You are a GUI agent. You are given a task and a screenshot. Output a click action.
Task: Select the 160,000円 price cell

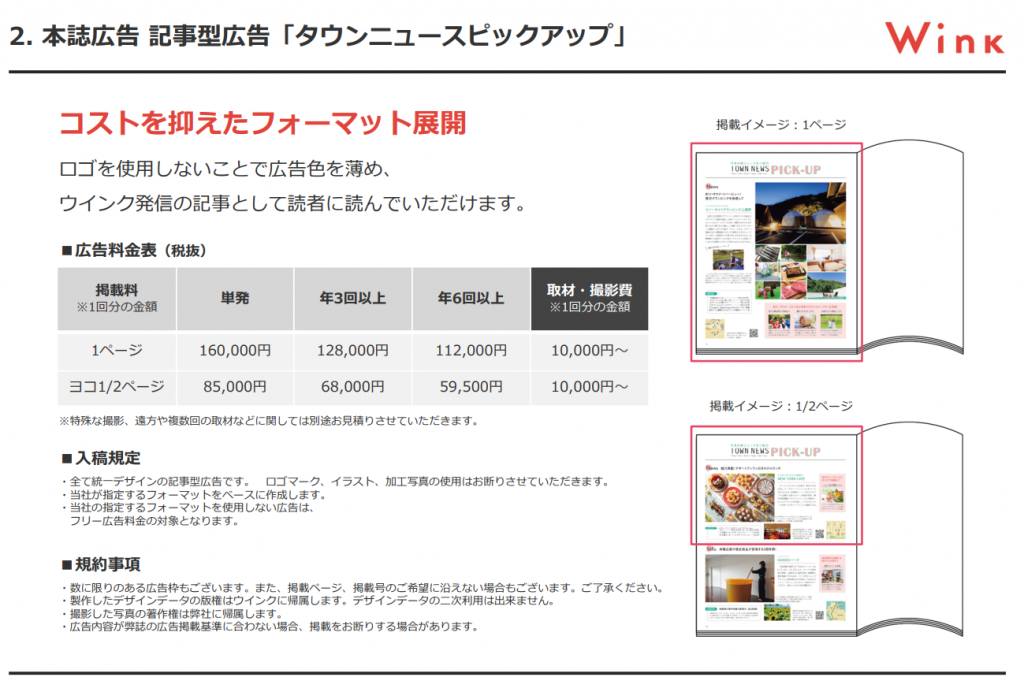pos(234,350)
